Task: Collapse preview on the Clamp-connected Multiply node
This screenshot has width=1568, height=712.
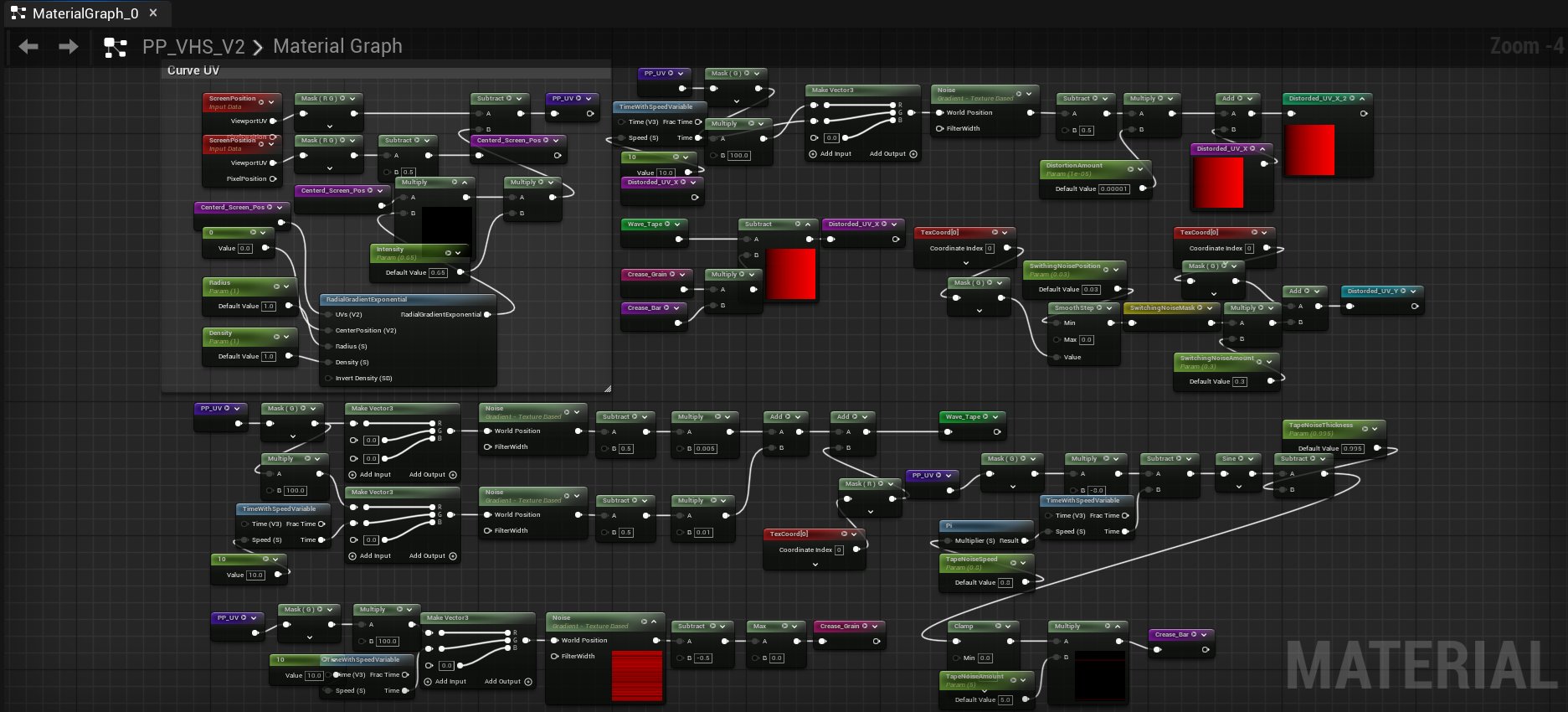Action: pyautogui.click(x=1118, y=626)
